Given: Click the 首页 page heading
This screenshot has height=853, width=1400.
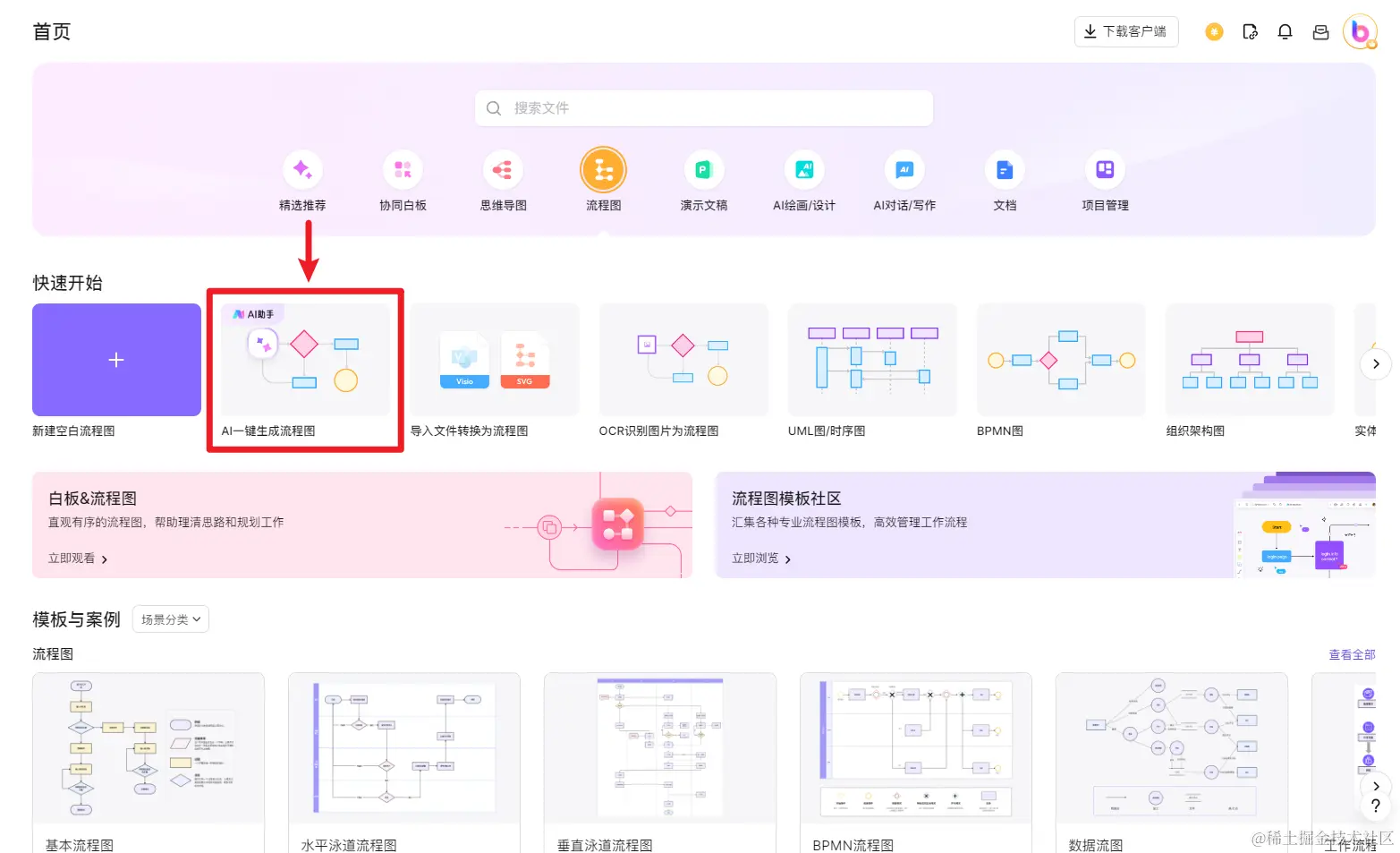Looking at the screenshot, I should point(52,32).
